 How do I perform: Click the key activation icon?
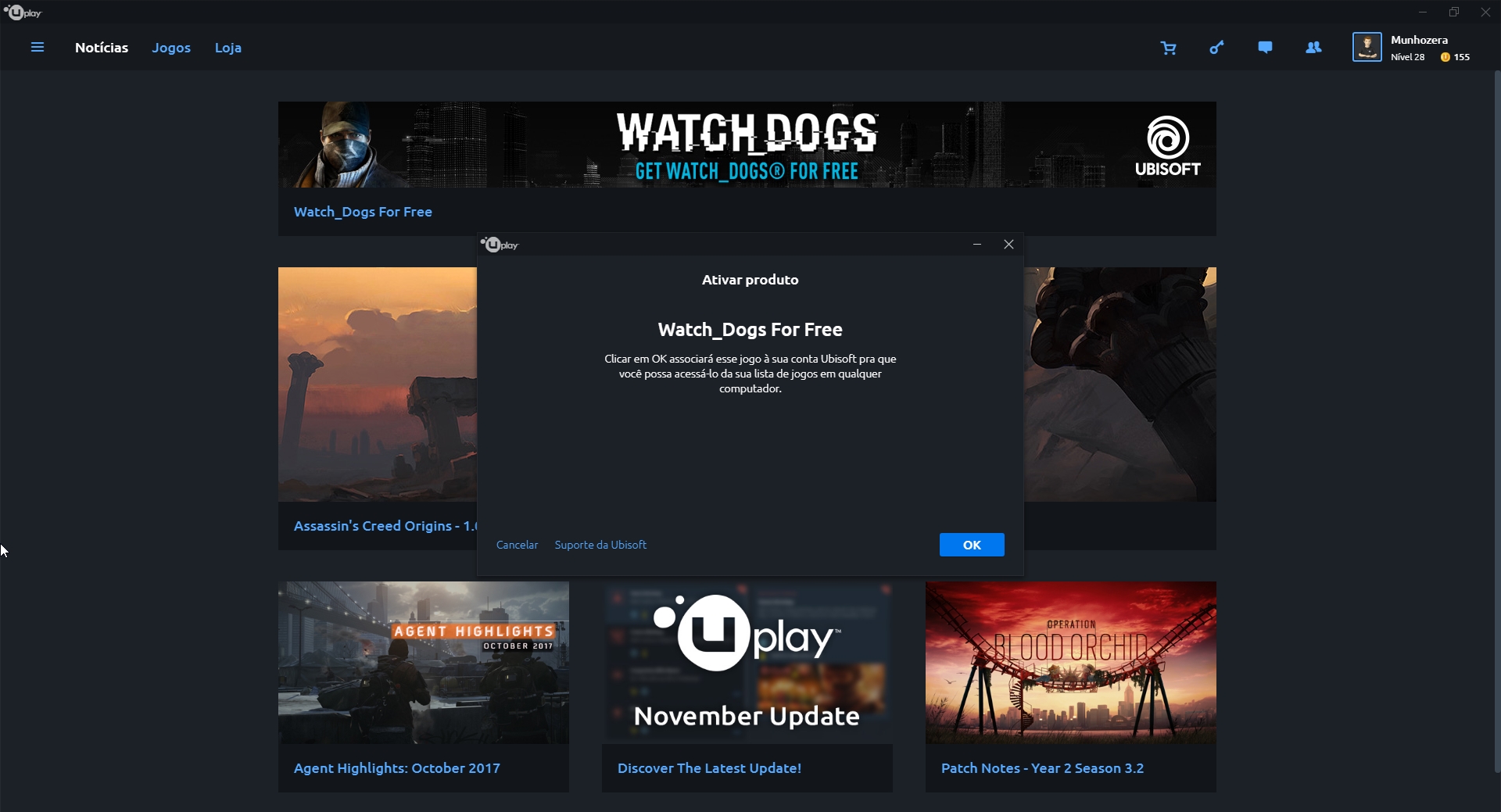pyautogui.click(x=1216, y=48)
